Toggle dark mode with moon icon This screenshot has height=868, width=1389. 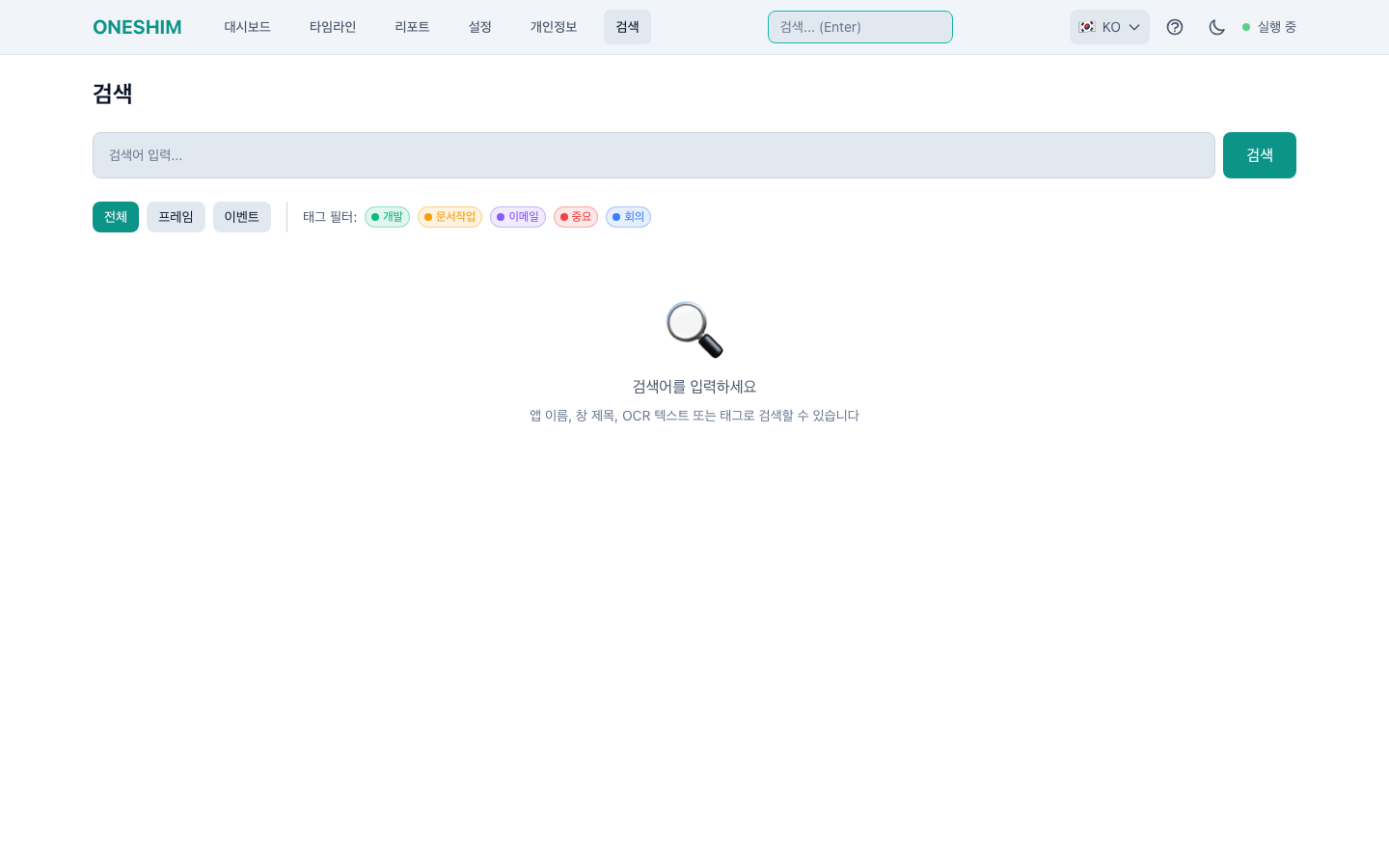click(1216, 27)
